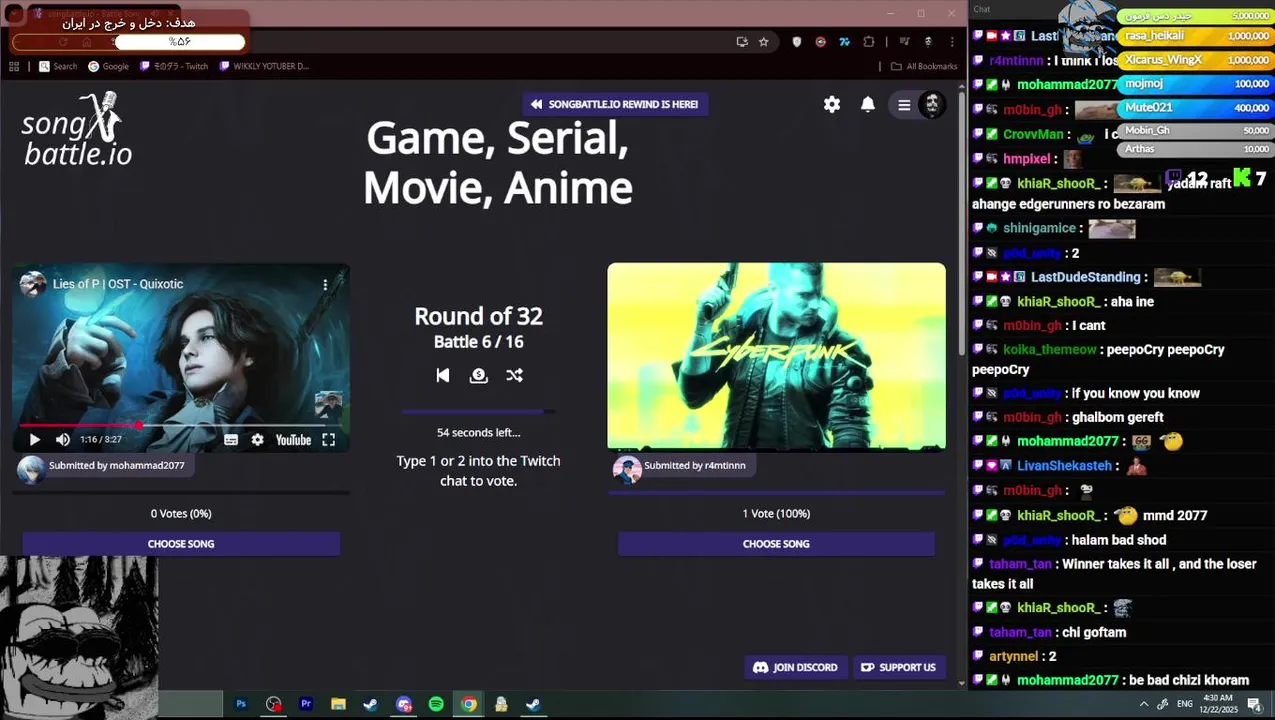1275x720 pixels.
Task: Click username taham_tan in the "Winner takes it all" message
Action: point(1020,564)
